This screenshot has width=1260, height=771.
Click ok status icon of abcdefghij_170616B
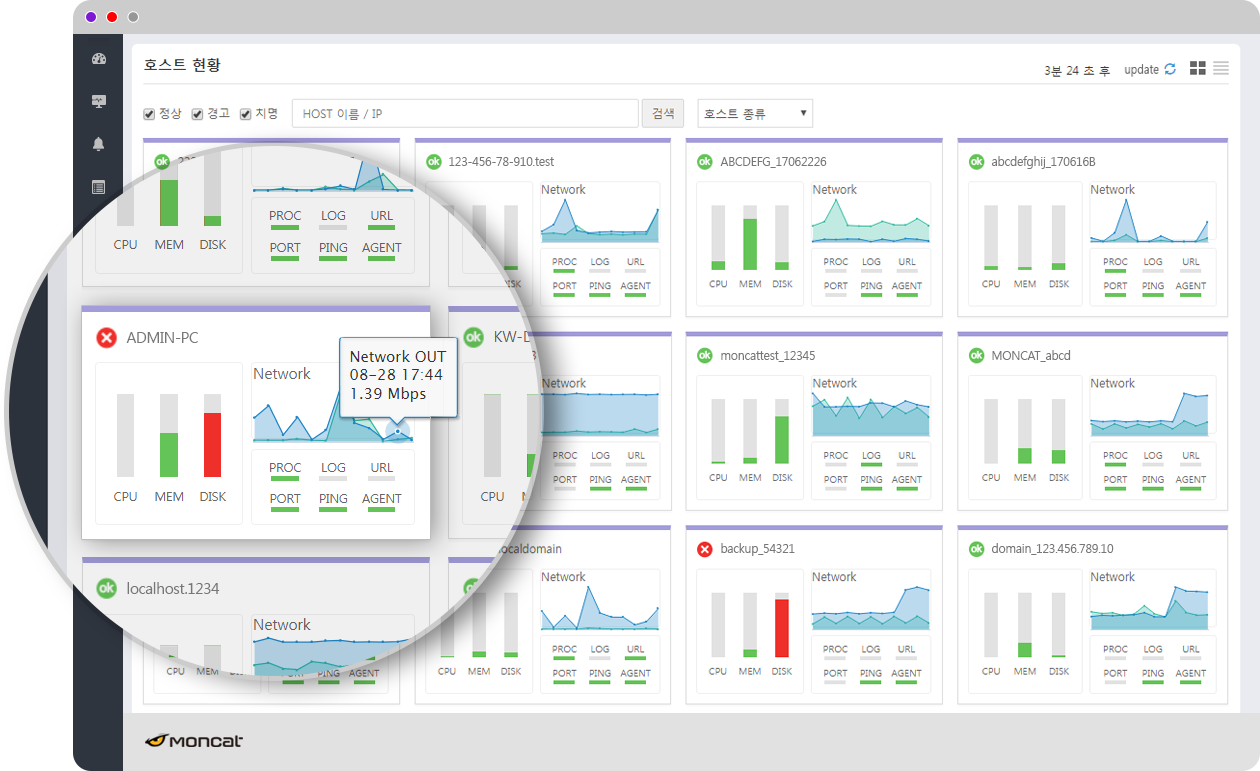point(977,161)
